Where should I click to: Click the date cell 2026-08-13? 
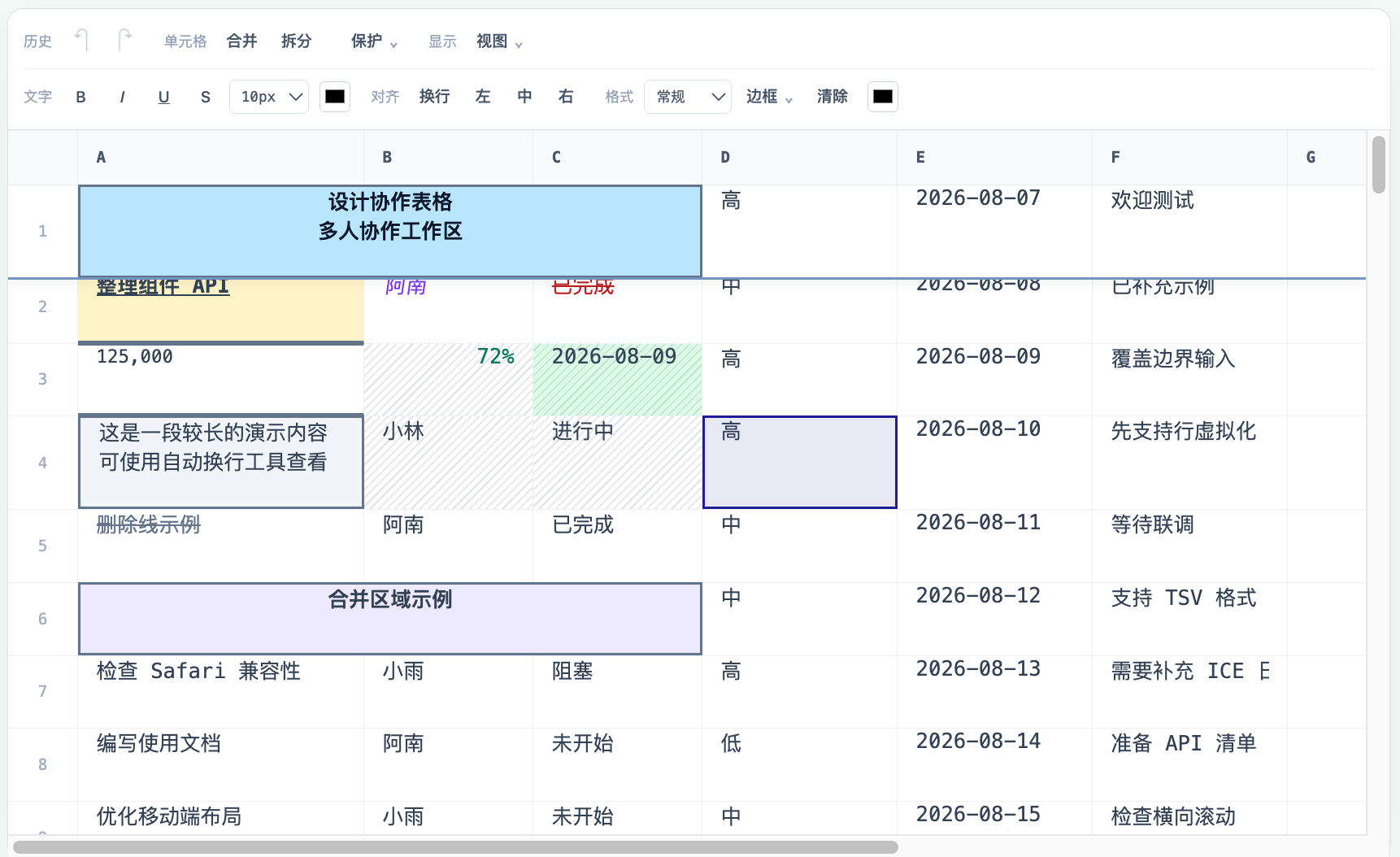tap(994, 692)
